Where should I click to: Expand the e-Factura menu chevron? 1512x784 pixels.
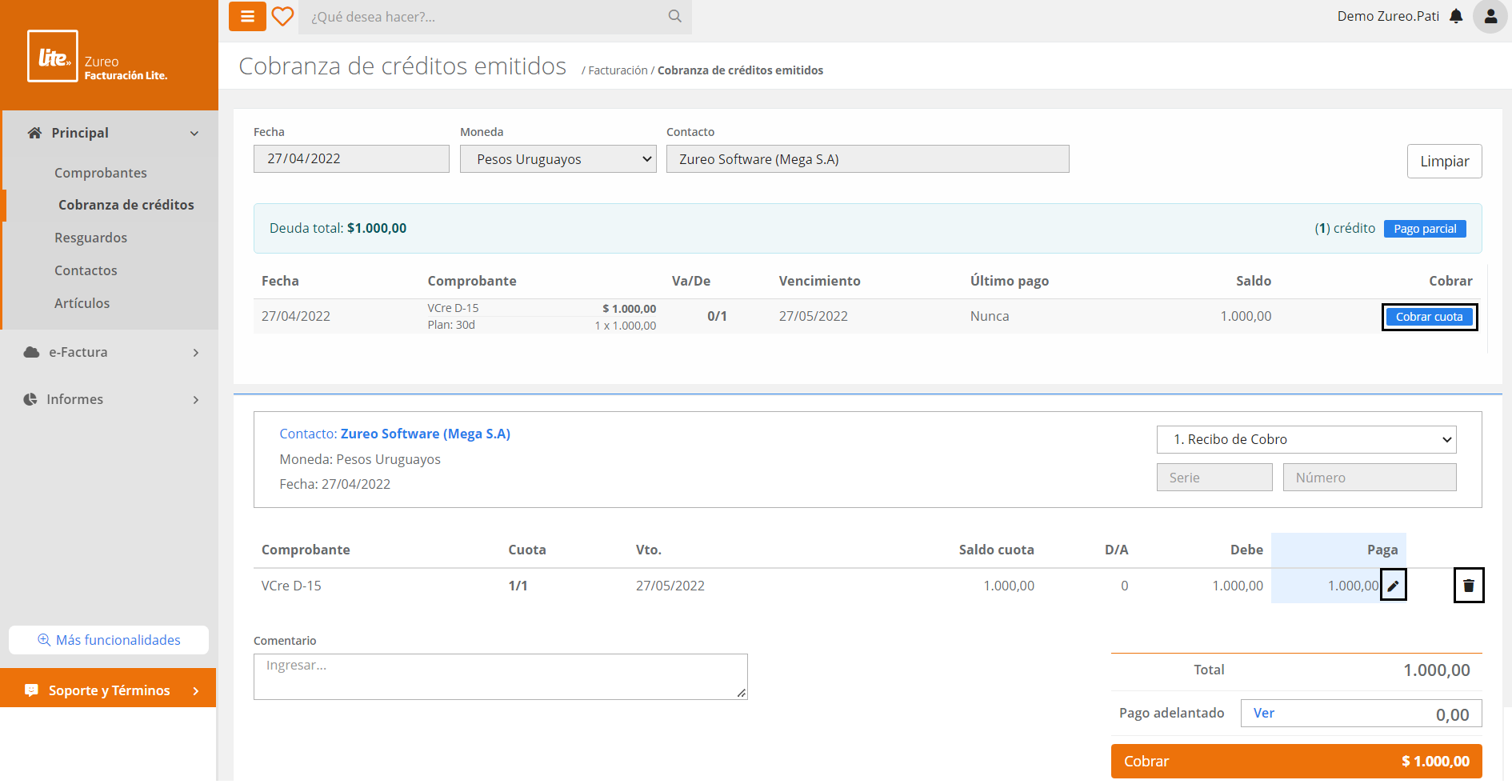pos(196,353)
